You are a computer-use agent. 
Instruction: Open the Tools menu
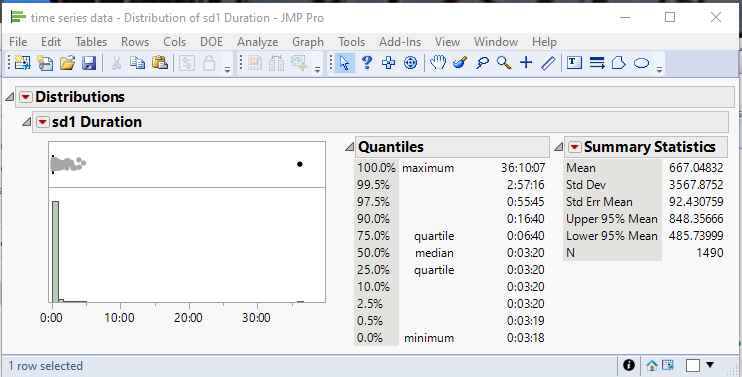(x=351, y=42)
